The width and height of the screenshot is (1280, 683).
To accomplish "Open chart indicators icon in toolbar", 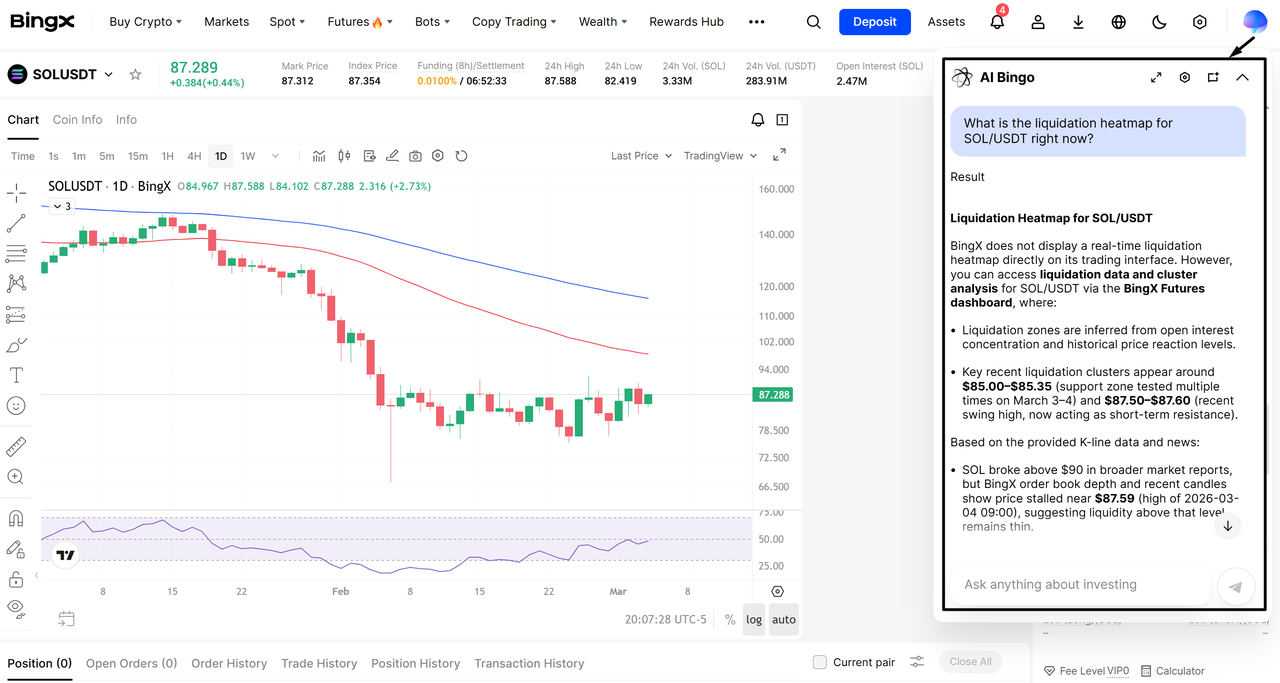I will click(x=319, y=156).
